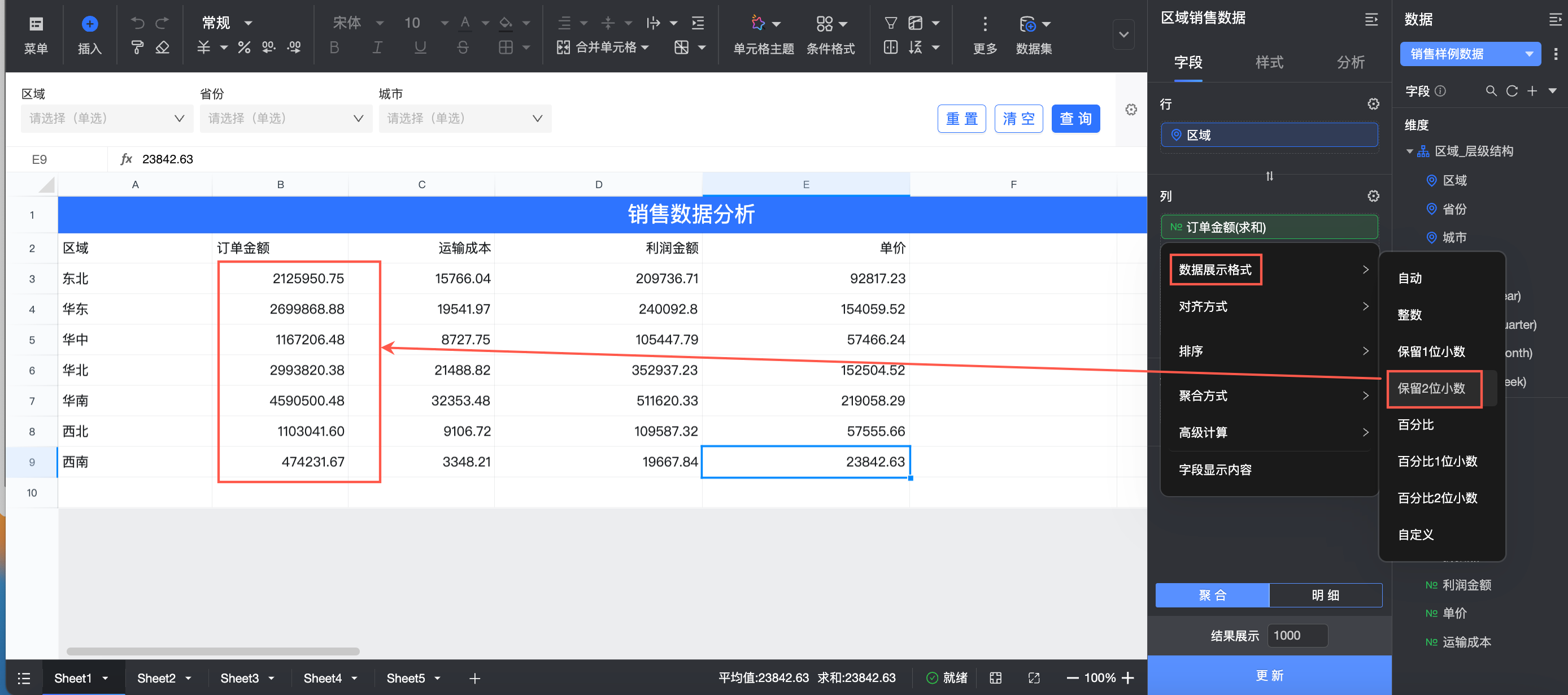Viewport: 1568px width, 695px height.
Task: Click the eraser clear-format icon
Action: click(162, 47)
